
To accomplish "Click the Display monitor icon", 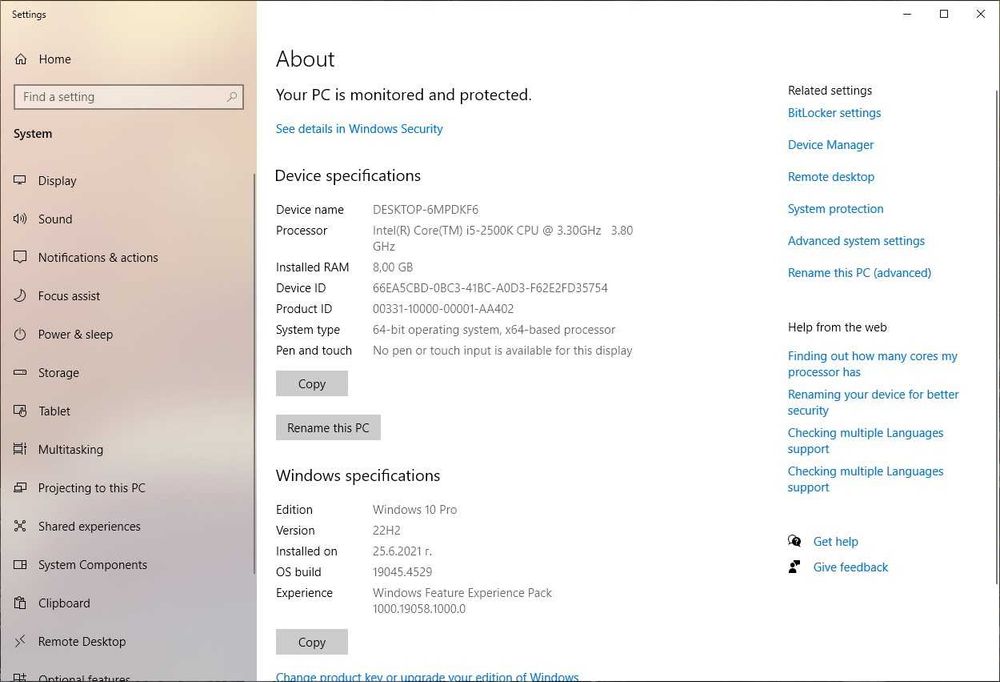I will 20,181.
